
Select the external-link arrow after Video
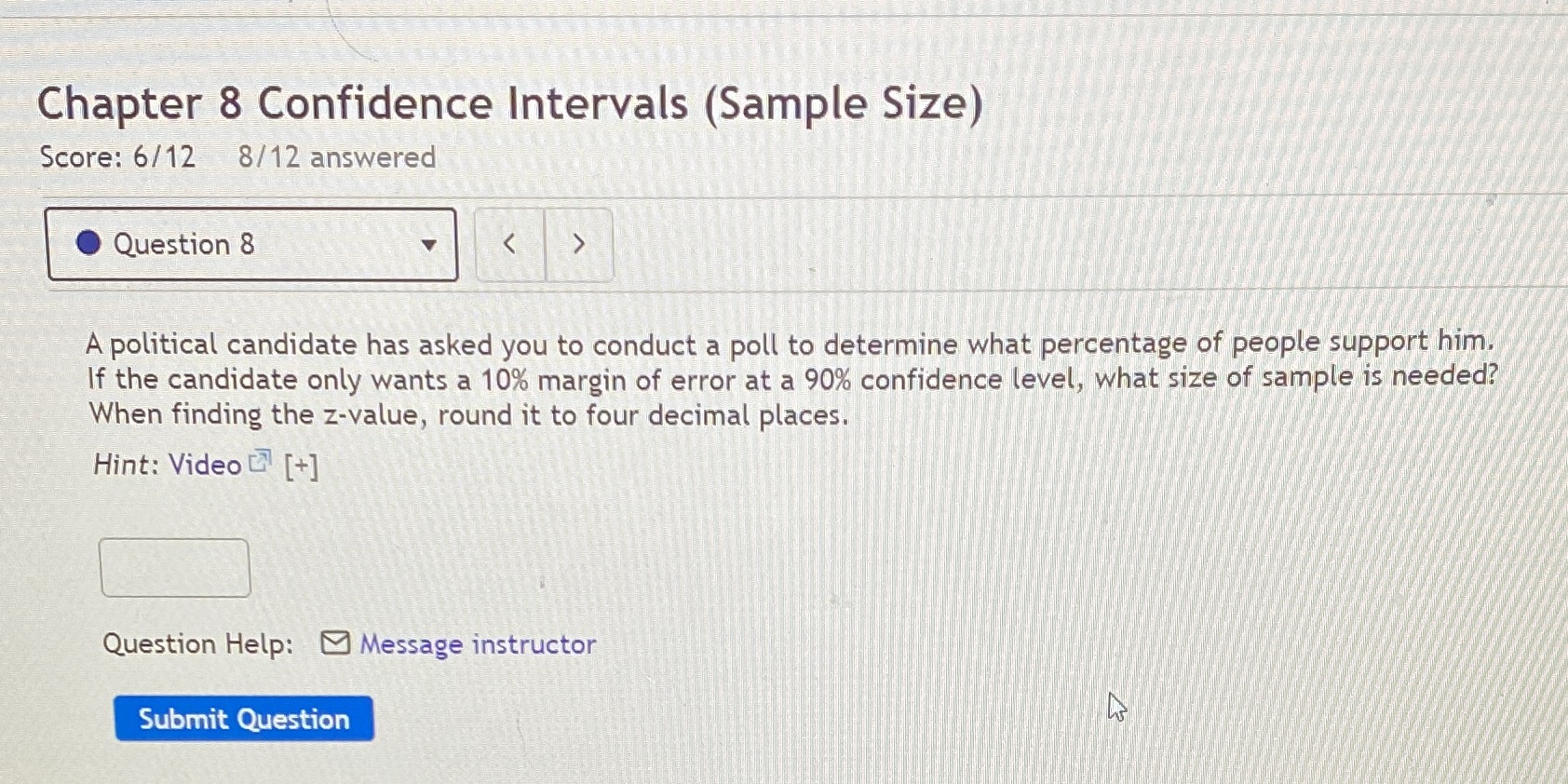pos(261,461)
